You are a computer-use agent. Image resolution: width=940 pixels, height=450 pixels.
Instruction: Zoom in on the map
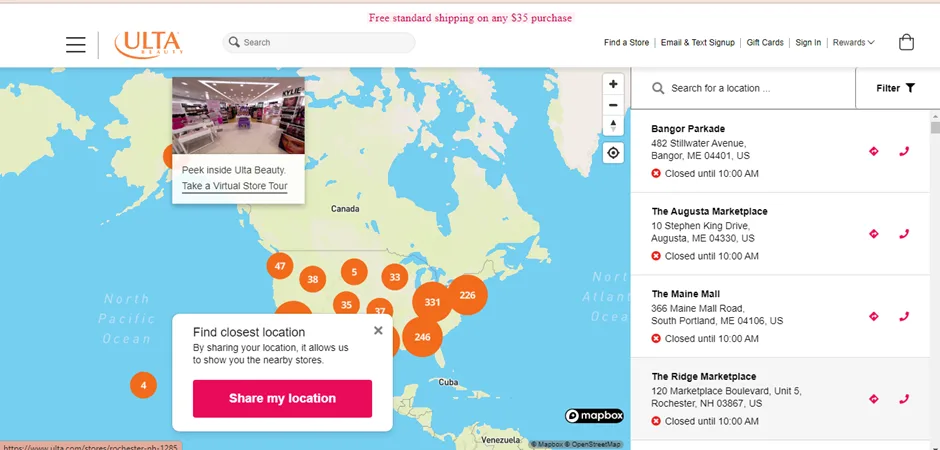[613, 84]
